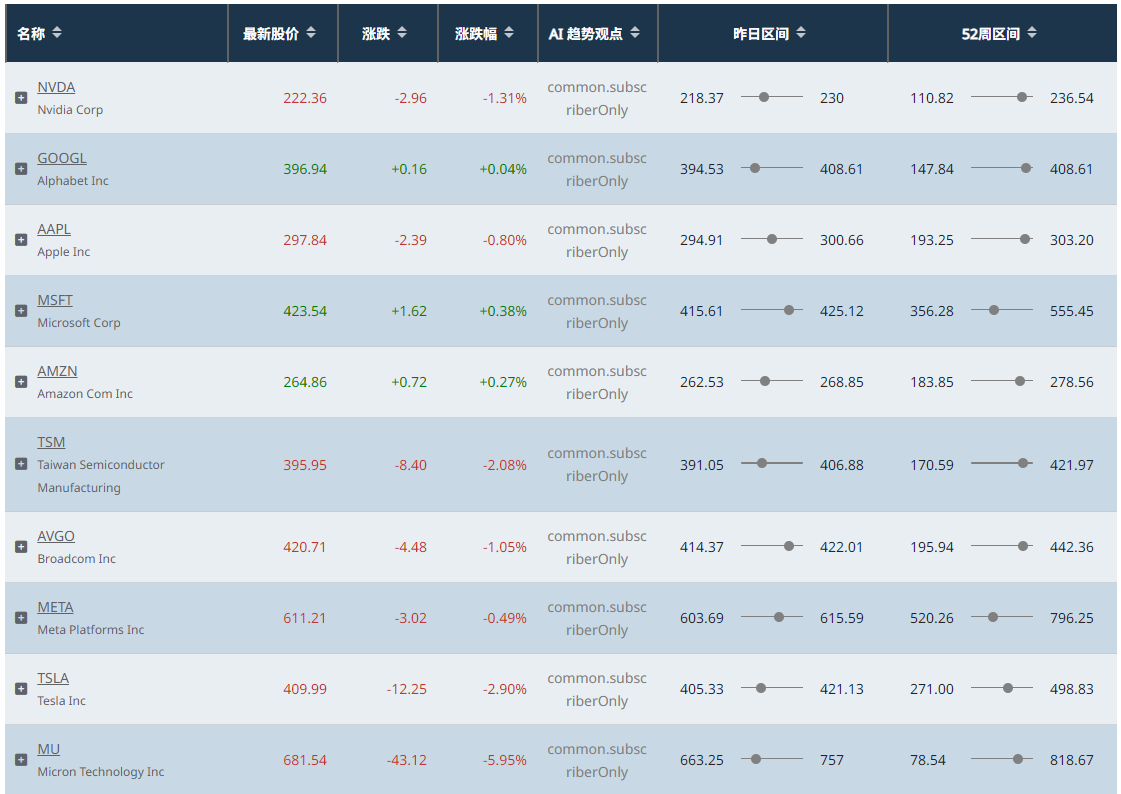Open the TSLA ticker link
This screenshot has height=794, width=1121.
coord(53,678)
